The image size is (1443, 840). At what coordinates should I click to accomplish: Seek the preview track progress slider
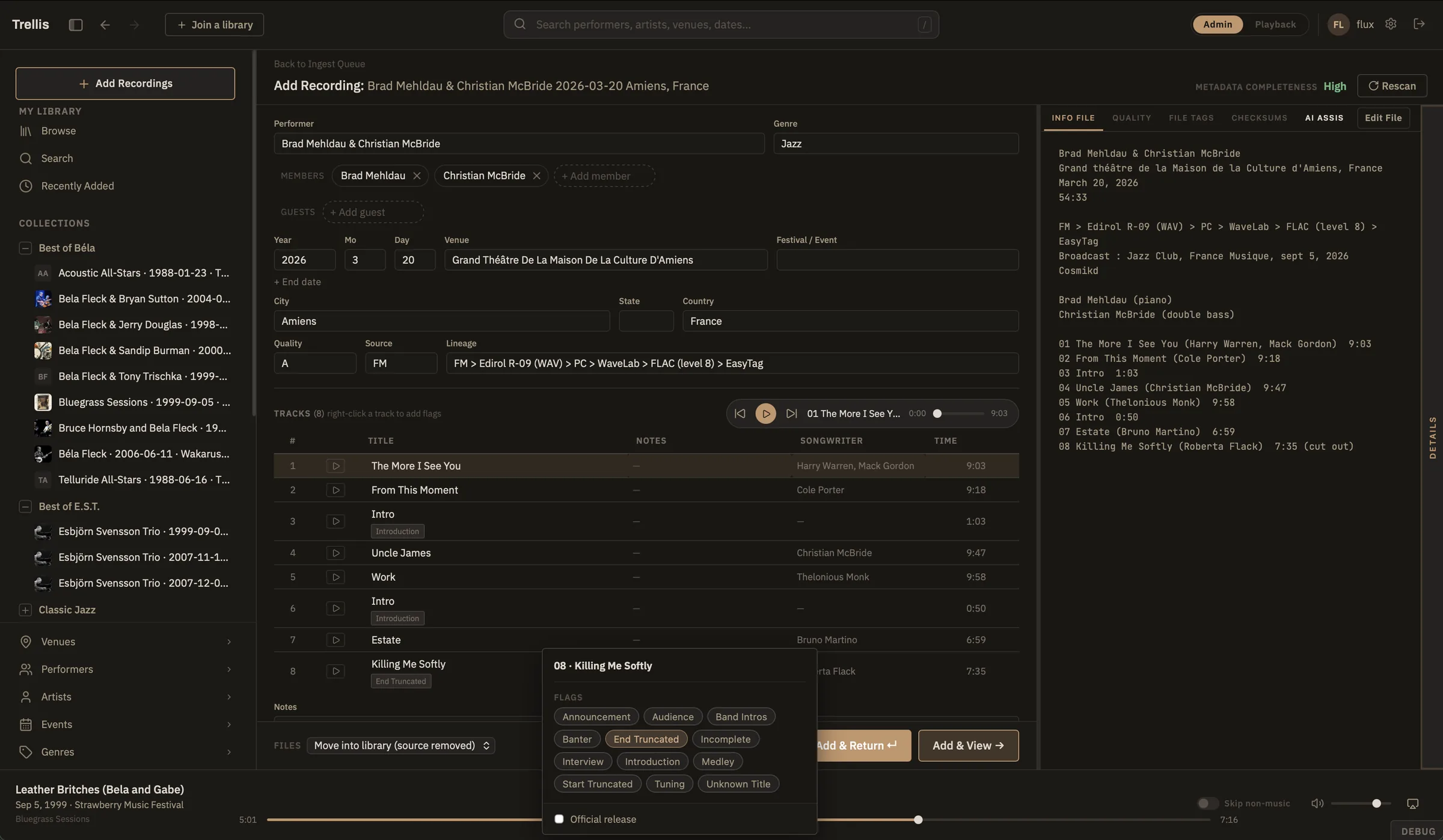[x=960, y=414]
